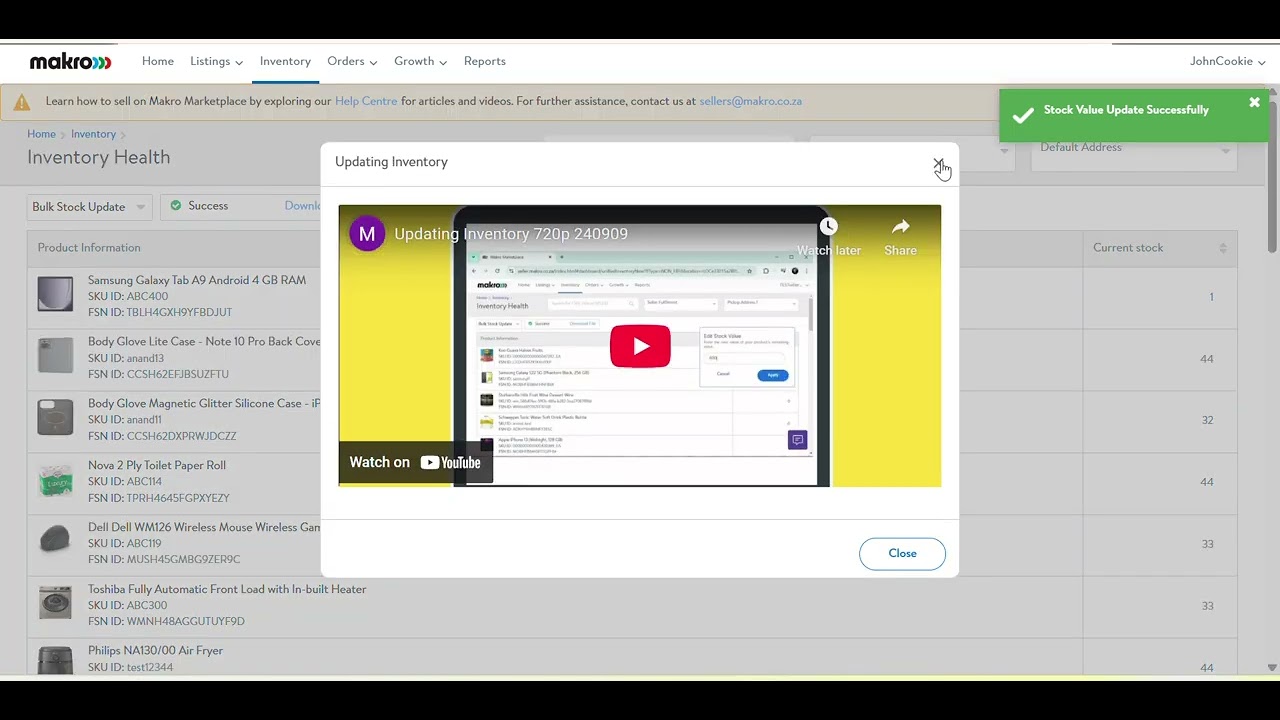Viewport: 1280px width, 720px height.
Task: Click the Samsung Galaxy Tab A9 product name
Action: pyautogui.click(x=197, y=280)
